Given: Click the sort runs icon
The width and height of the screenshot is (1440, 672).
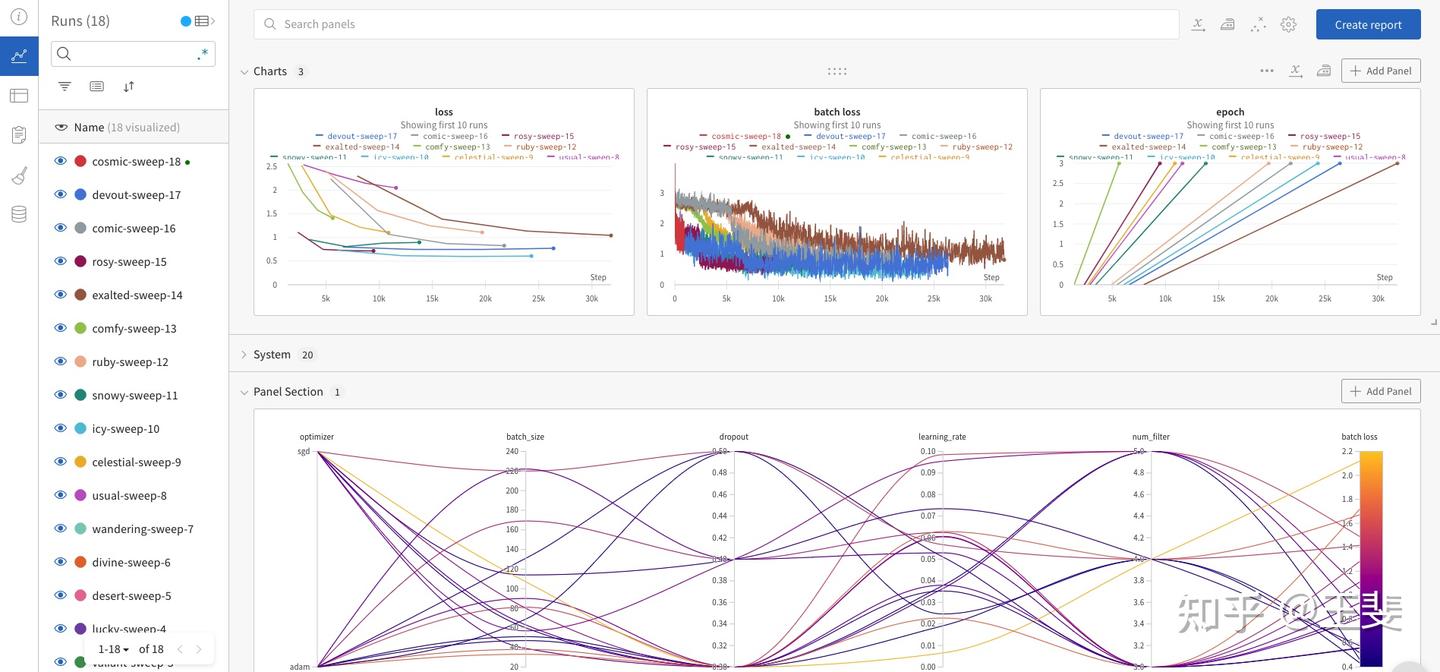Looking at the screenshot, I should point(129,87).
